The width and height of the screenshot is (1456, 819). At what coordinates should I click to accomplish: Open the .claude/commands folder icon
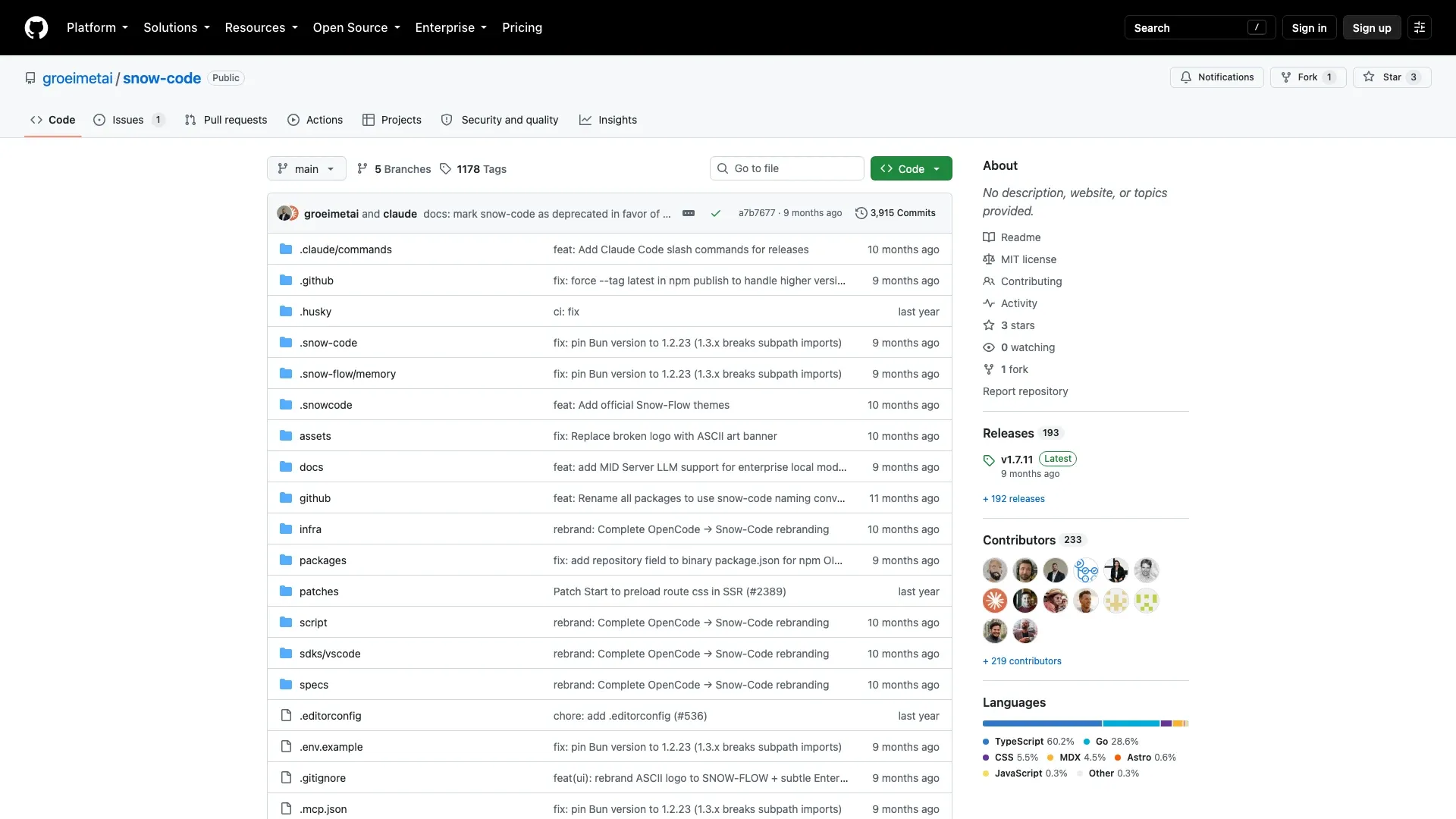click(x=286, y=249)
